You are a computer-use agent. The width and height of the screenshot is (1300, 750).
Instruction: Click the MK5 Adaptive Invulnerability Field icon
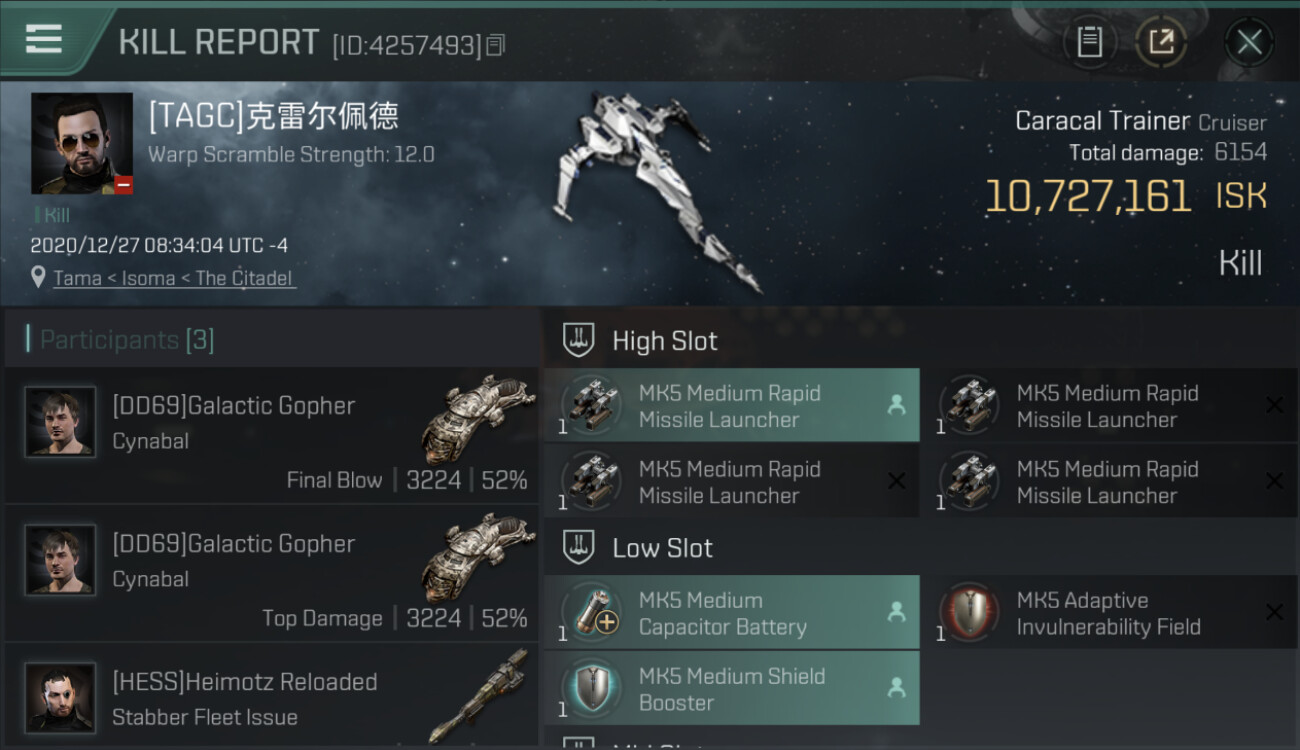click(971, 612)
